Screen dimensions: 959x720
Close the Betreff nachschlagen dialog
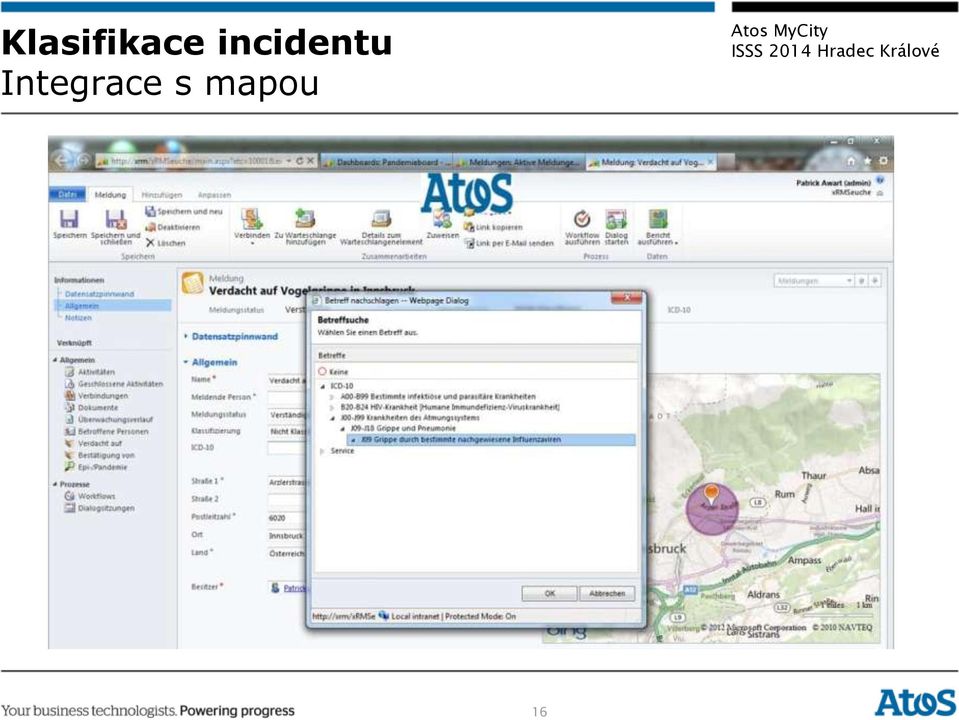[627, 299]
